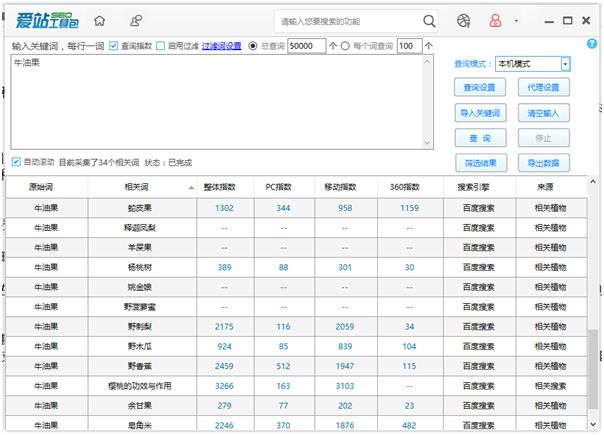Click the 导入关键词 button
604x435 pixels.
pyautogui.click(x=480, y=113)
